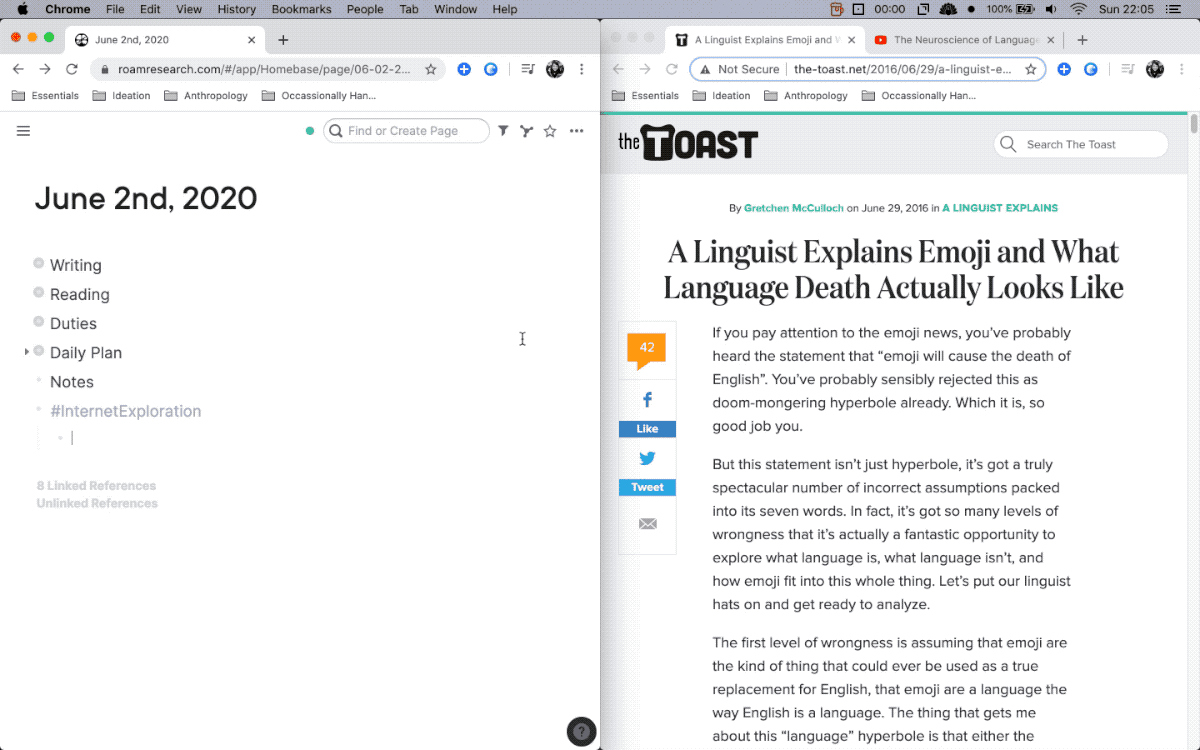Image resolution: width=1200 pixels, height=750 pixels.
Task: Open the Essentials bookmark folder in Roam window
Action: (45, 96)
